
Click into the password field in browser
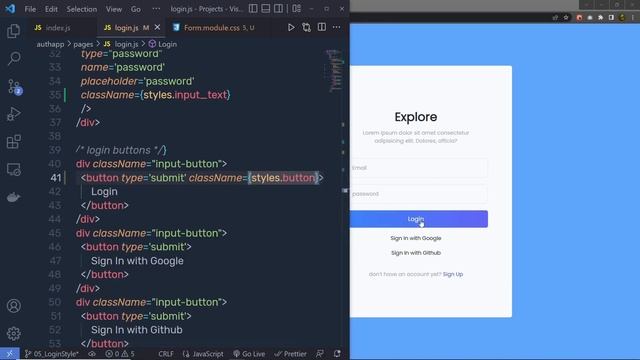point(419,194)
